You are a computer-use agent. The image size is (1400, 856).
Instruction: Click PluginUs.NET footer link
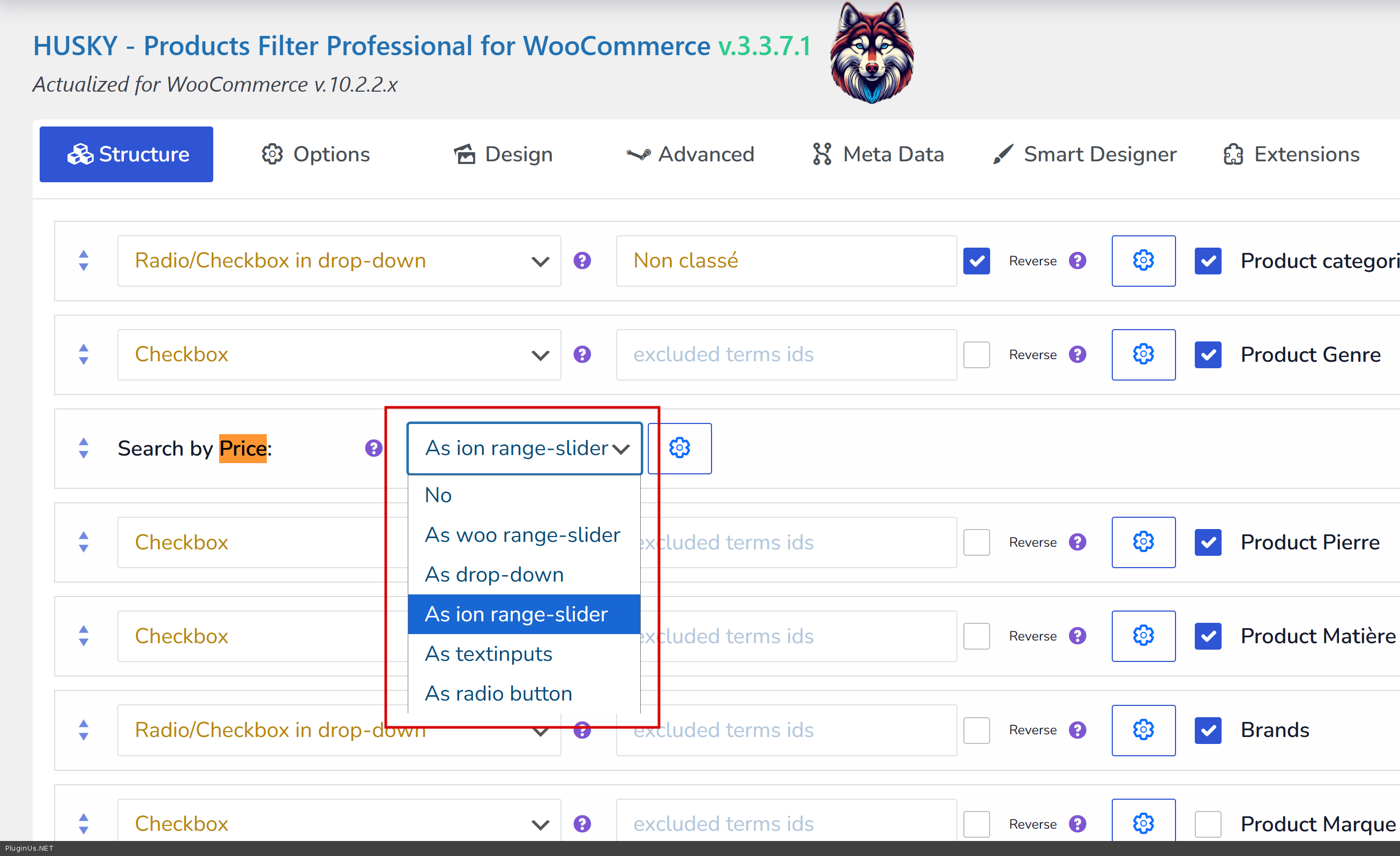tap(29, 848)
